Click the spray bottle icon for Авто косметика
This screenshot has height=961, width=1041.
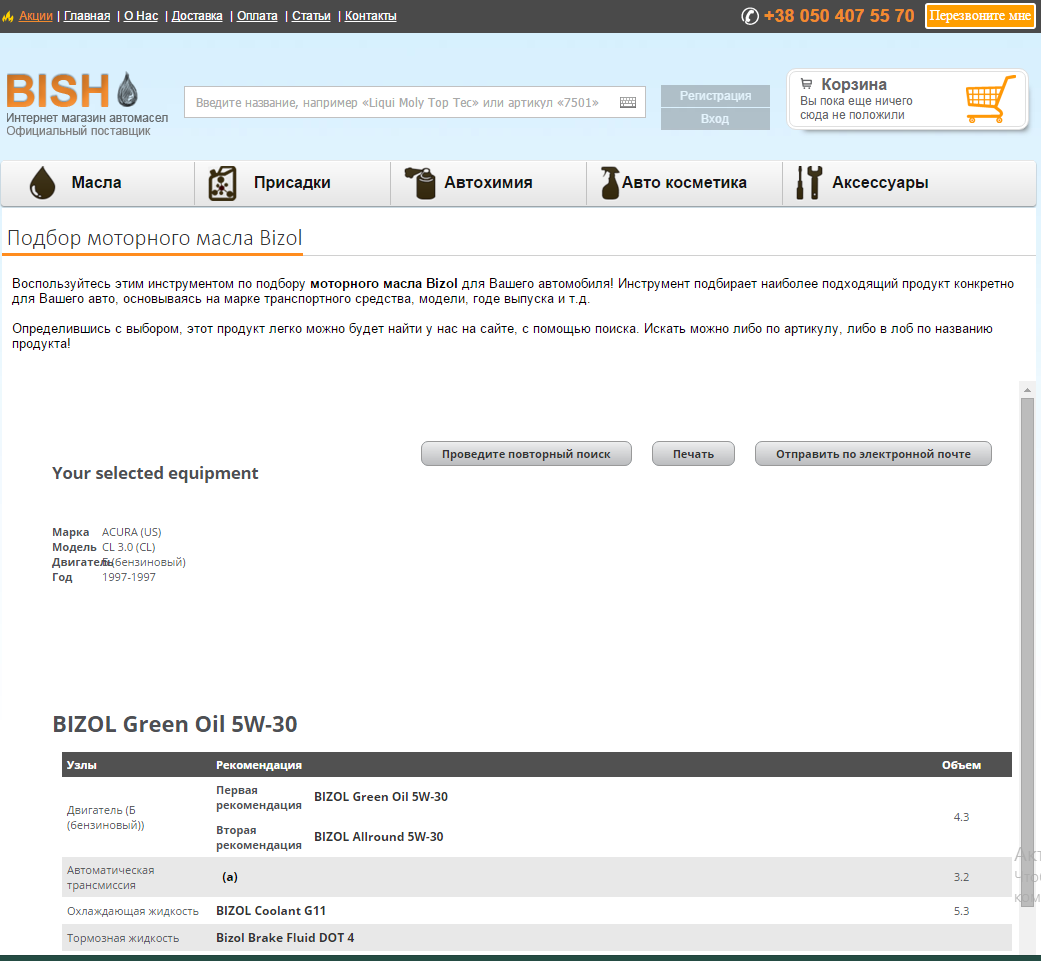pyautogui.click(x=609, y=183)
